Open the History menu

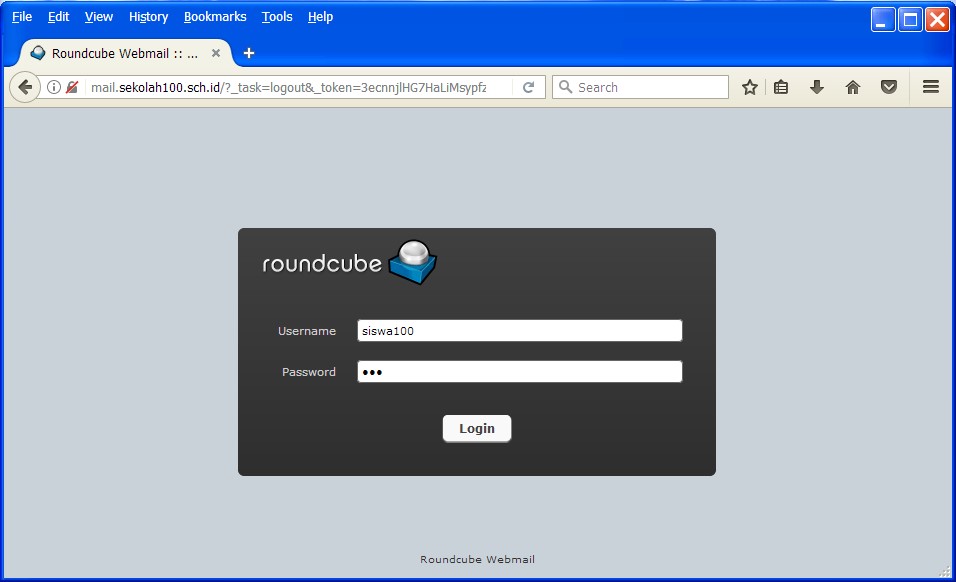click(x=148, y=17)
